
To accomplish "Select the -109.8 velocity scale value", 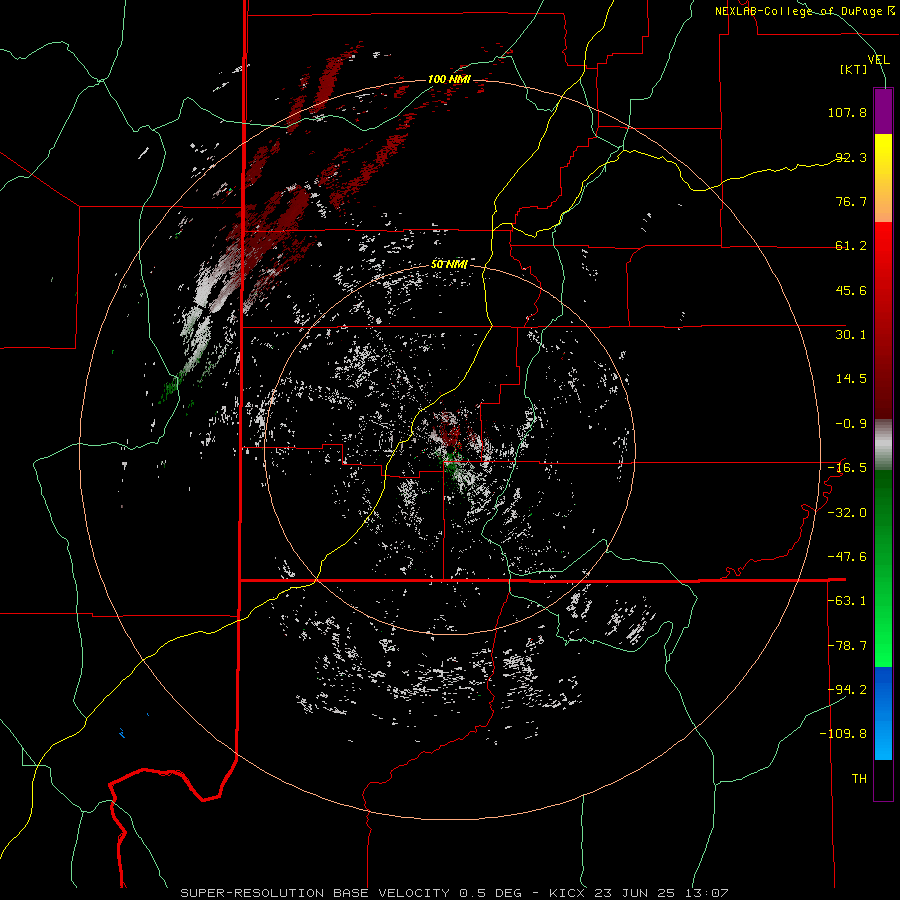I will coord(844,734).
